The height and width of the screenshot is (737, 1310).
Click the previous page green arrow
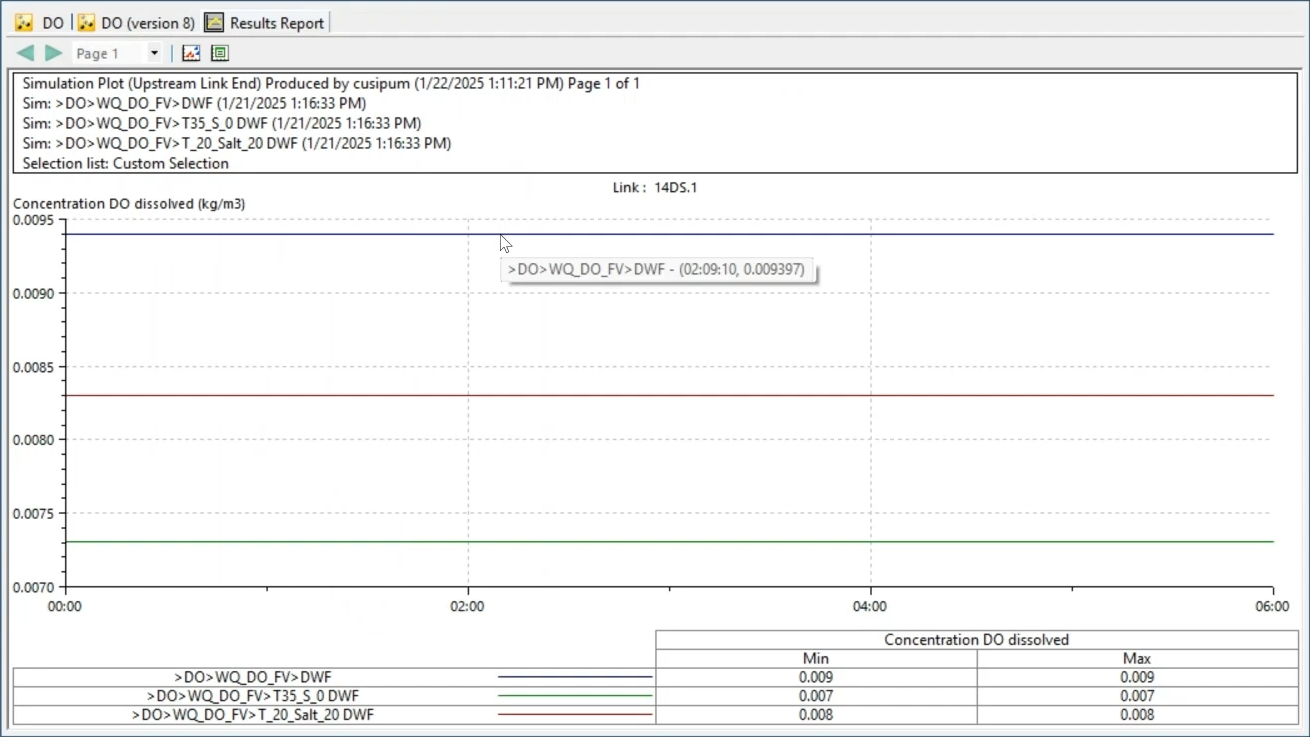(x=25, y=53)
